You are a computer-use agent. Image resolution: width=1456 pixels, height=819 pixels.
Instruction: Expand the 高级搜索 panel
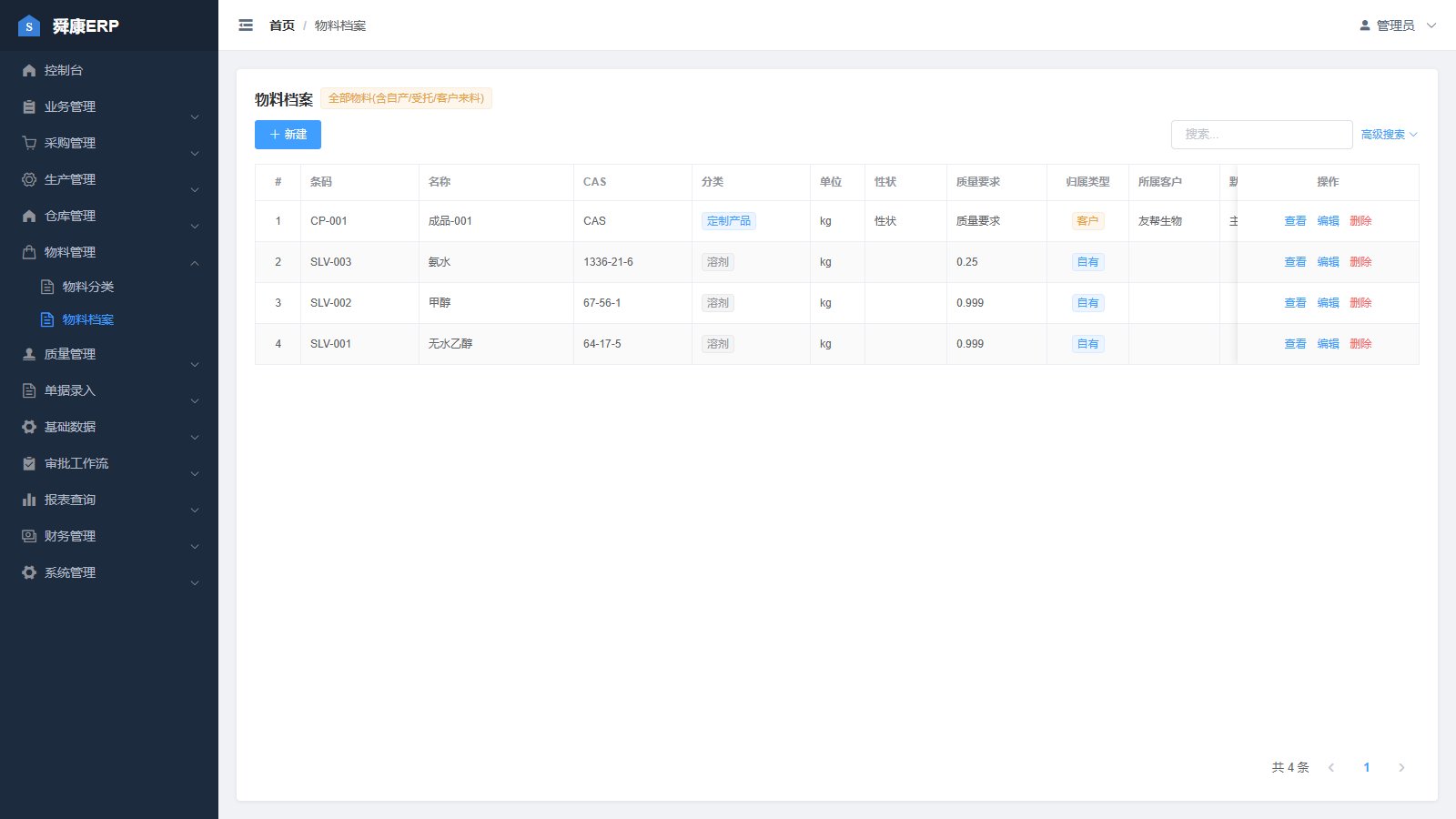(x=1389, y=135)
